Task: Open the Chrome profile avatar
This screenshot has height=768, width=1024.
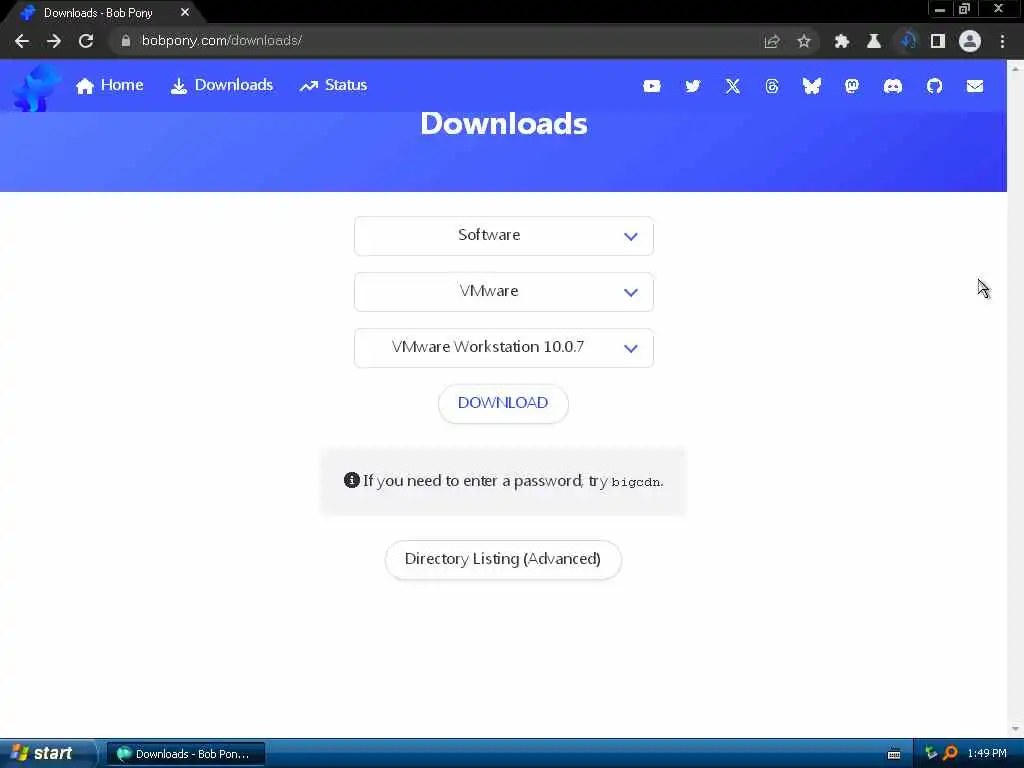Action: tap(970, 41)
